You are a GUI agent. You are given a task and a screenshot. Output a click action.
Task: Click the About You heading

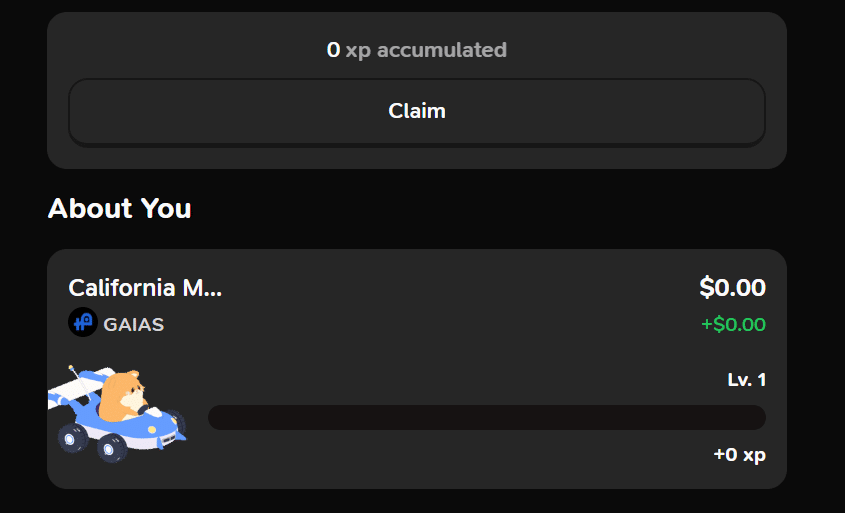[120, 208]
